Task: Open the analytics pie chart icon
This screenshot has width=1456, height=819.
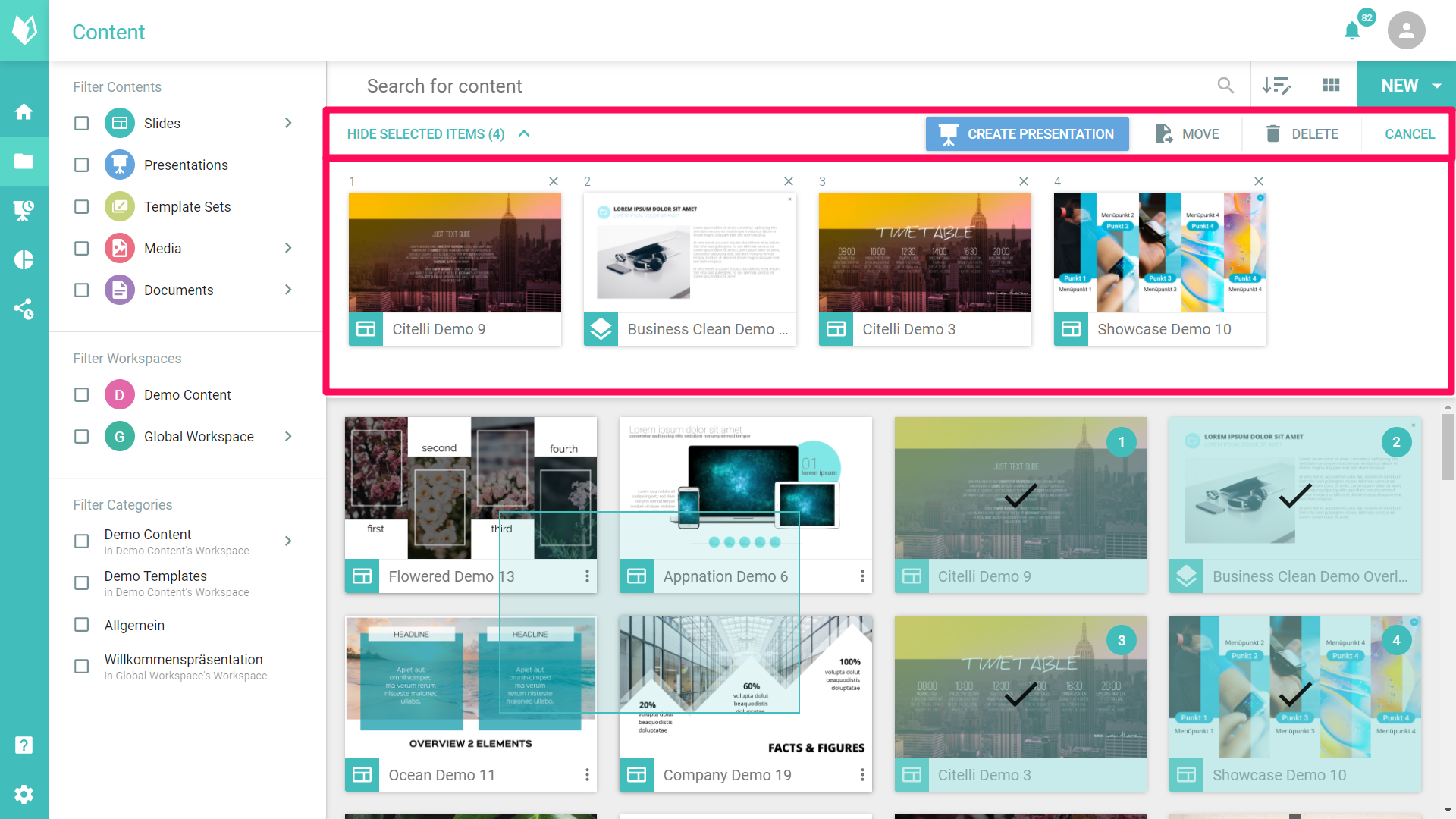Action: click(x=24, y=259)
